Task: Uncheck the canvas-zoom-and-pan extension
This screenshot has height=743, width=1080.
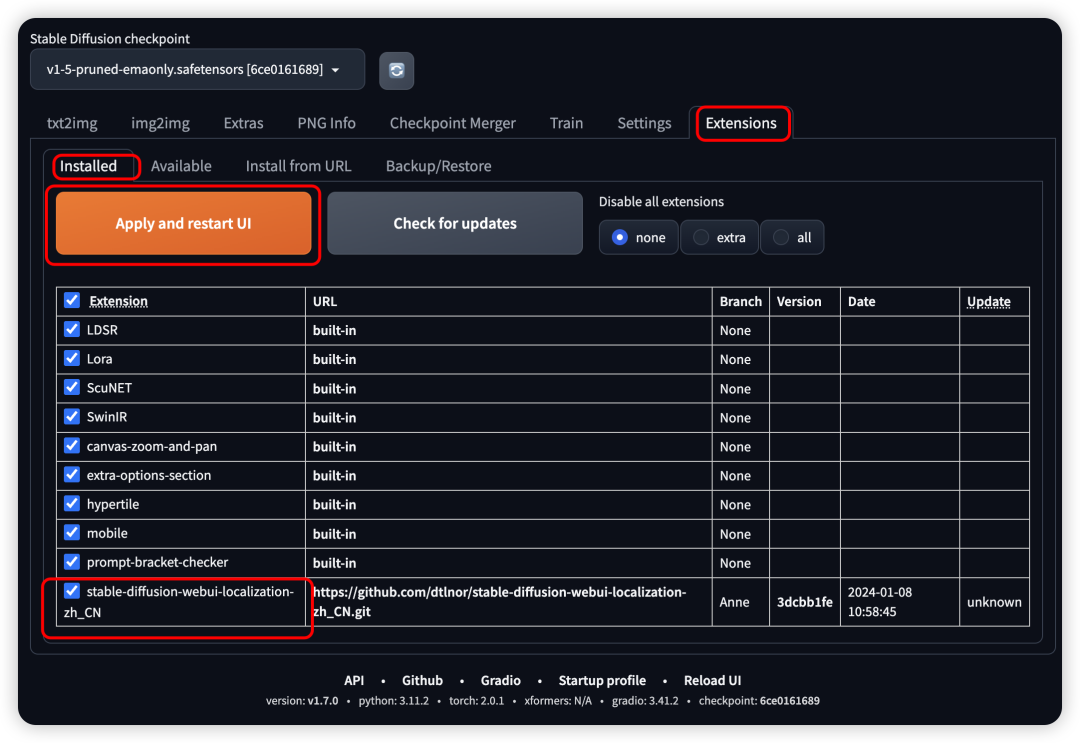Action: coord(72,446)
